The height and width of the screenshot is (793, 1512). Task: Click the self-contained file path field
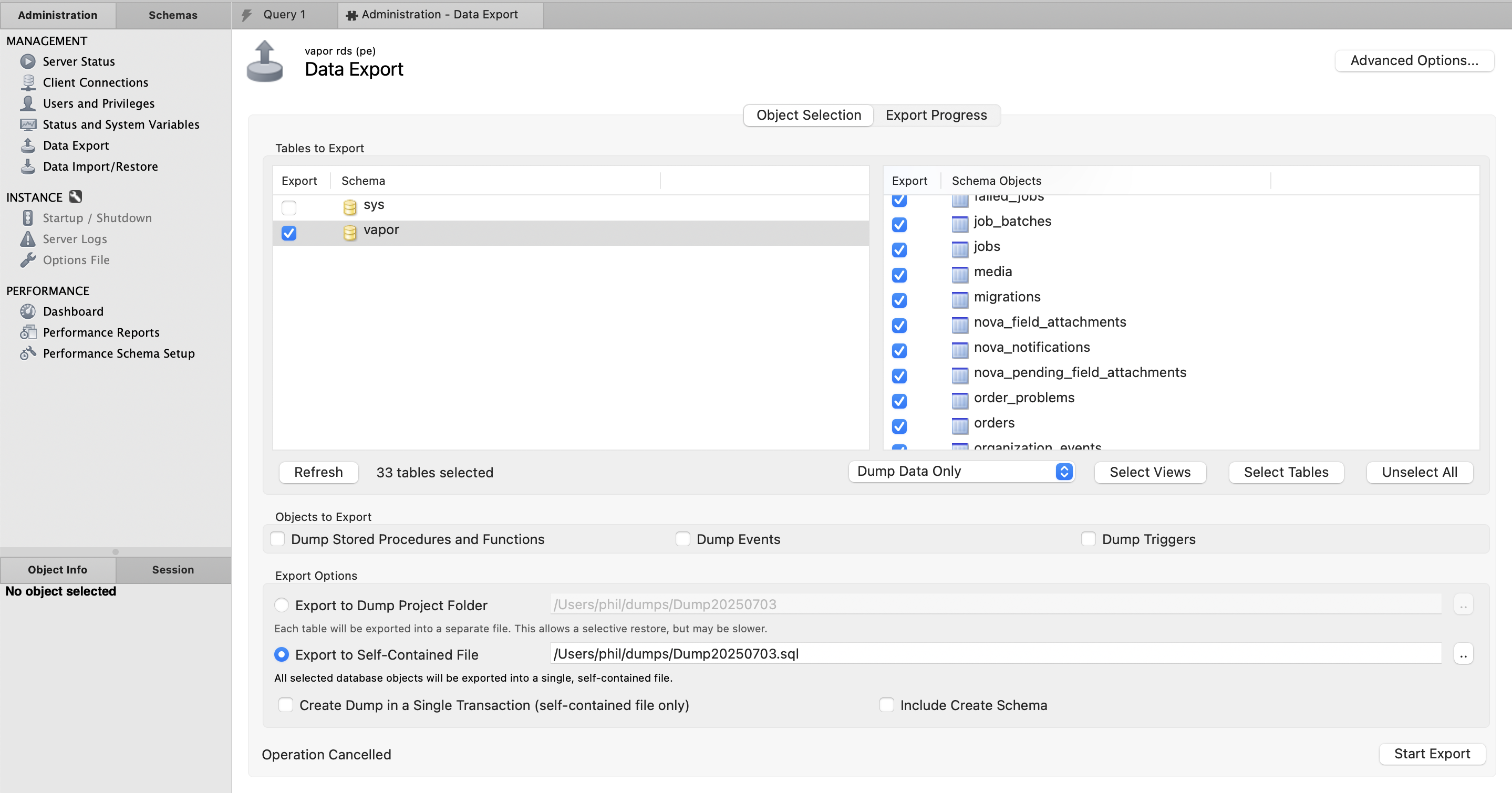(995, 654)
